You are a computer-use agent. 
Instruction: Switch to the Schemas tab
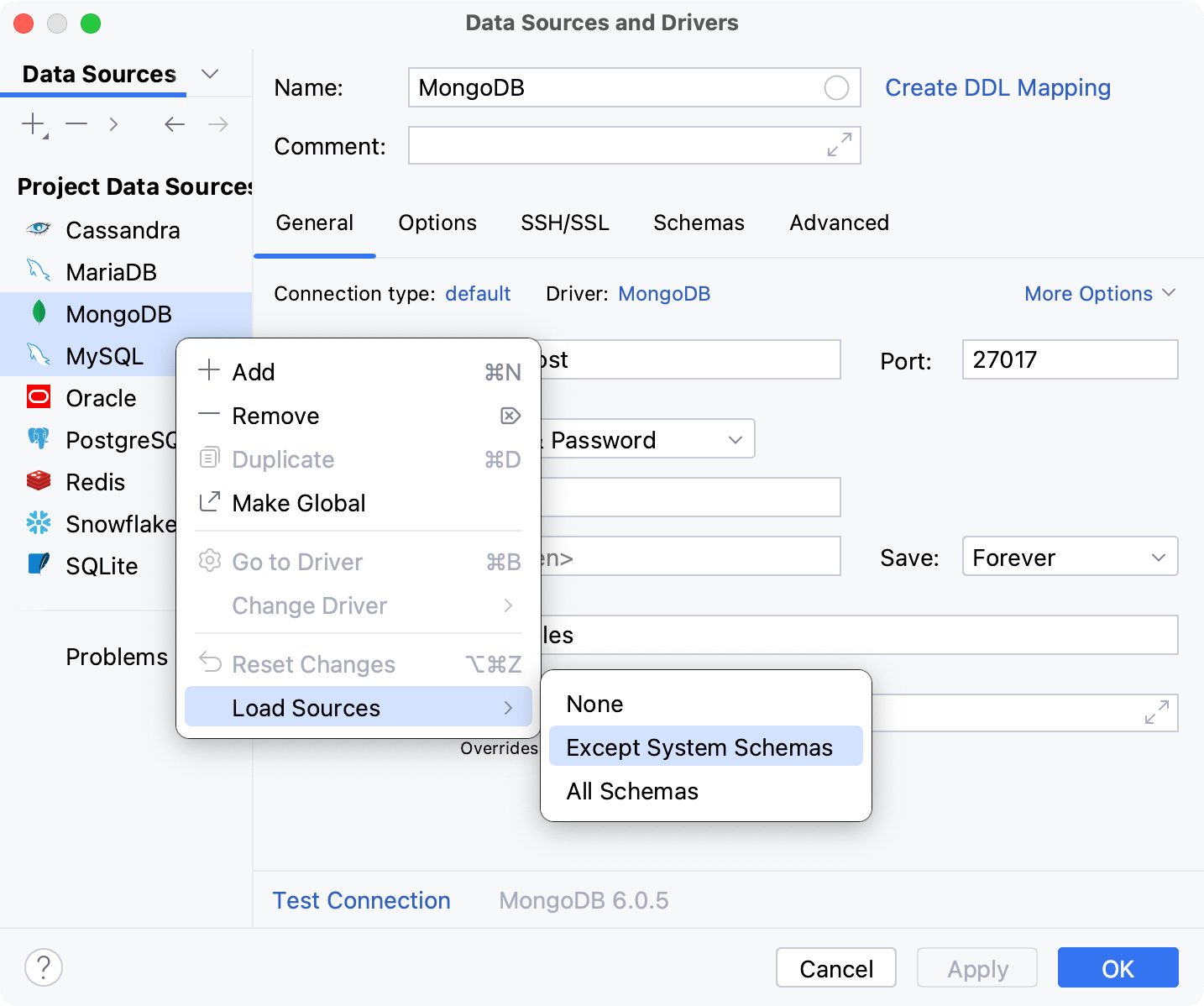(698, 223)
